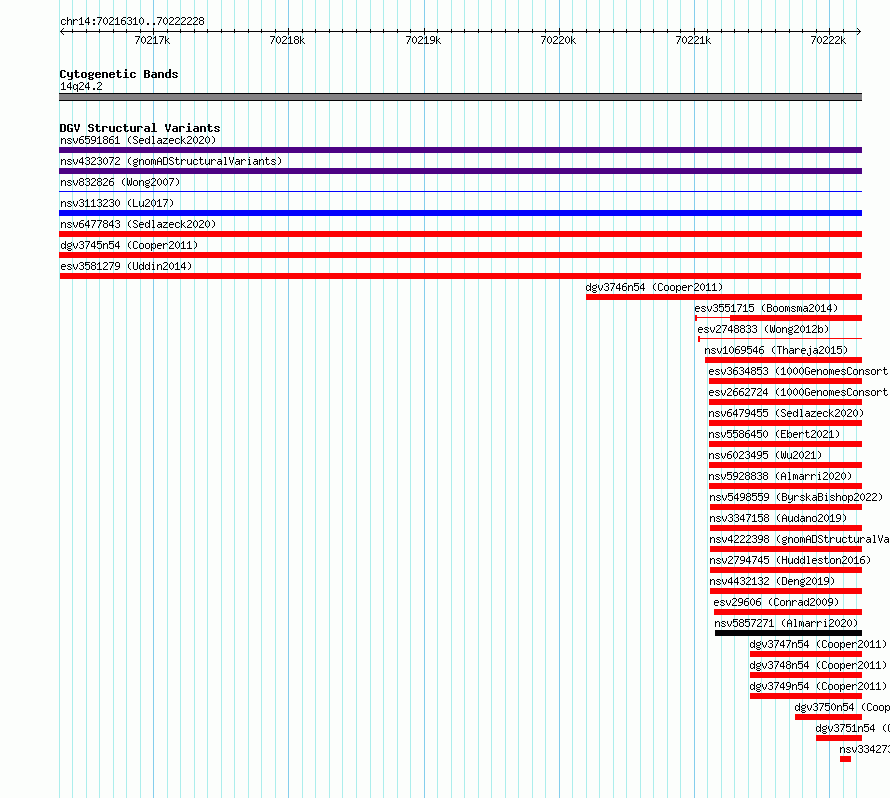Image resolution: width=890 pixels, height=798 pixels.
Task: Click nsv5498559 (ByrskaBishop2022) label
Action: click(x=796, y=497)
